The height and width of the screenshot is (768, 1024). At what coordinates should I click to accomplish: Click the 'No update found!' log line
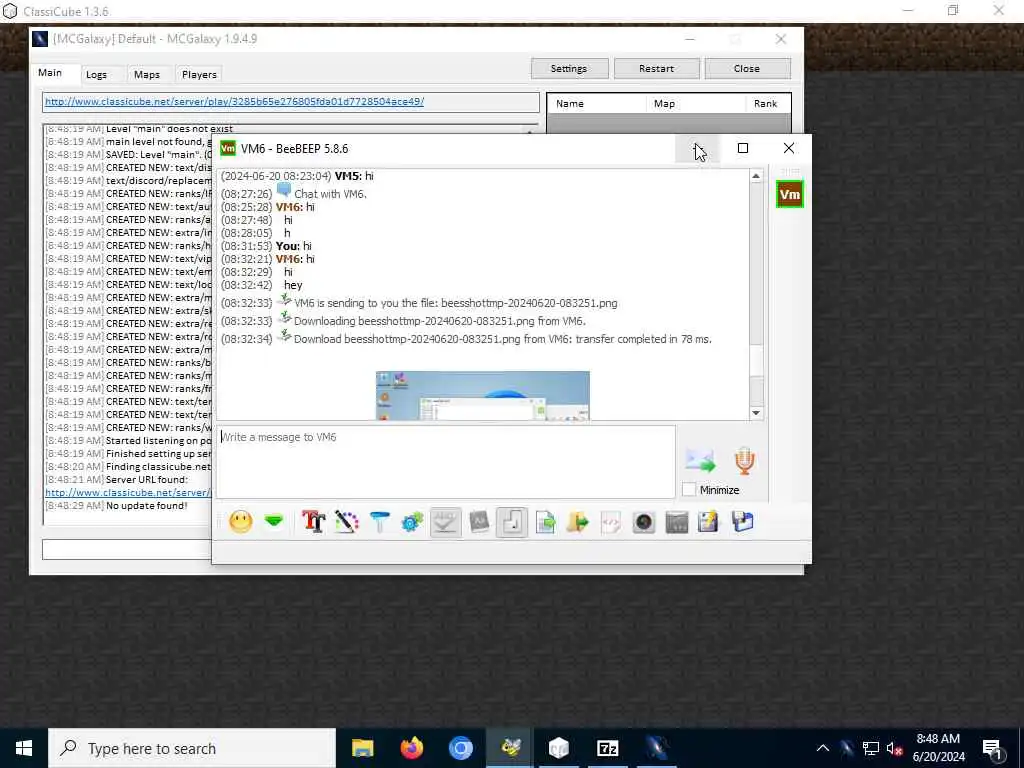(x=116, y=505)
